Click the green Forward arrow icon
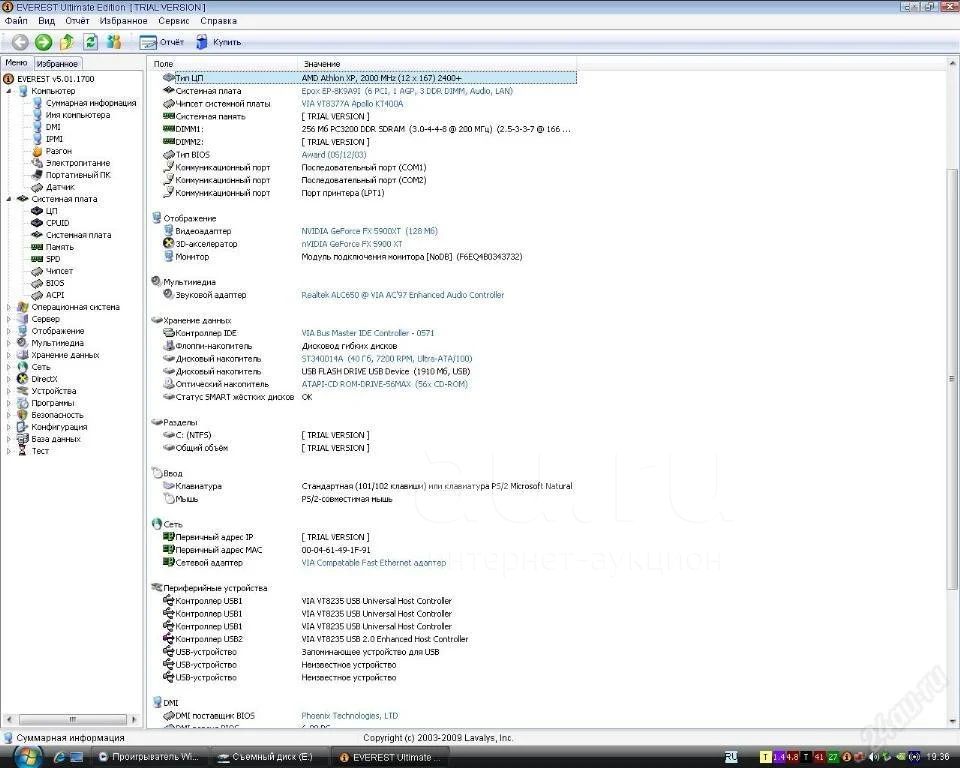The height and width of the screenshot is (768, 960). point(43,42)
